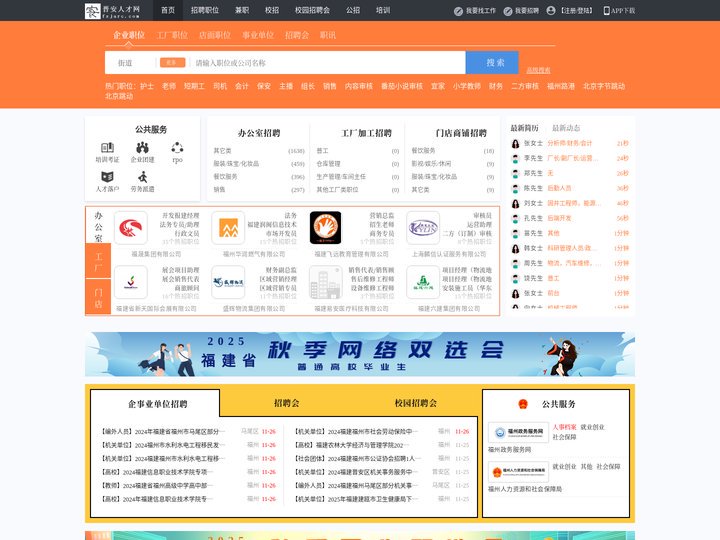720x540 pixels.
Task: Click the national emblem icon beside 公共服务
Action: point(523,404)
